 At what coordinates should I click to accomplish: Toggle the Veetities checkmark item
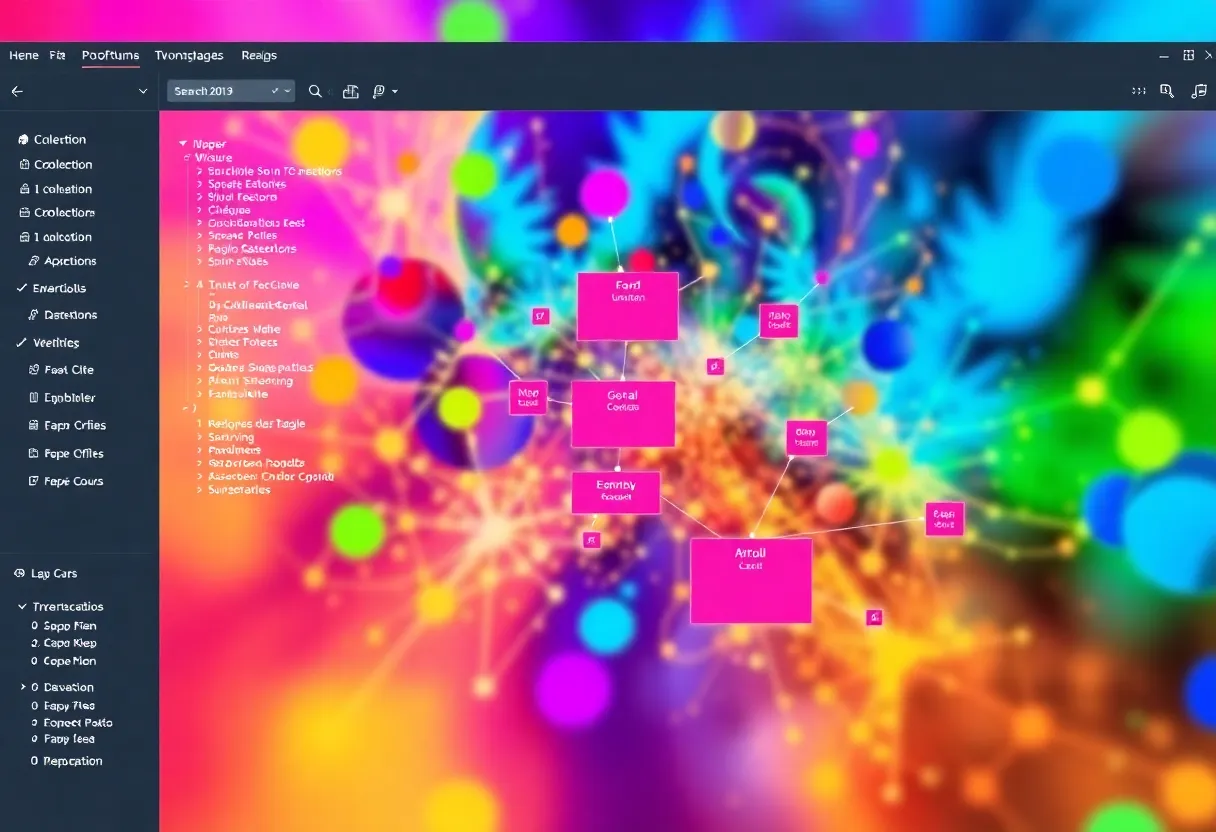coord(20,342)
